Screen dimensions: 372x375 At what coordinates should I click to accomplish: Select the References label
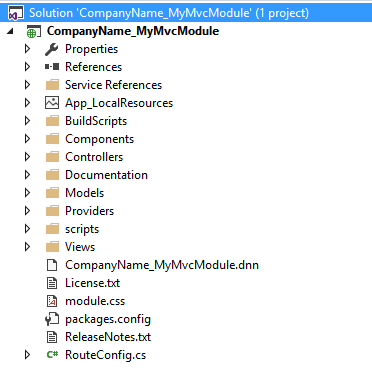(93, 67)
